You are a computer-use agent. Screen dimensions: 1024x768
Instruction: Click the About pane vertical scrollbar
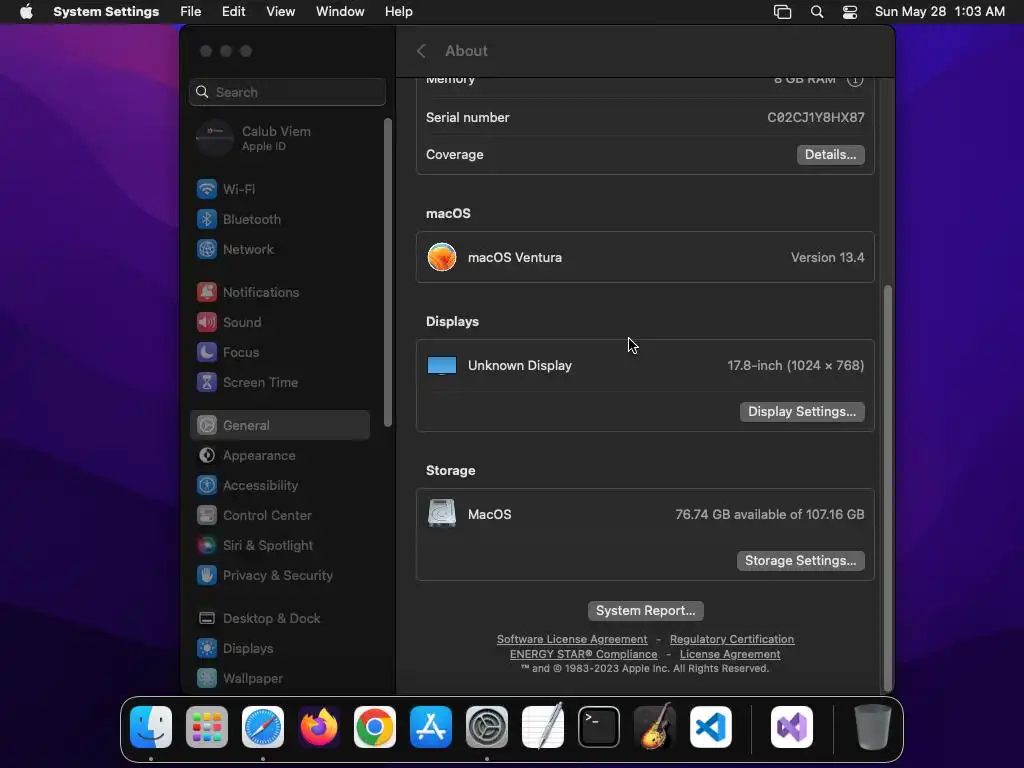(x=888, y=488)
